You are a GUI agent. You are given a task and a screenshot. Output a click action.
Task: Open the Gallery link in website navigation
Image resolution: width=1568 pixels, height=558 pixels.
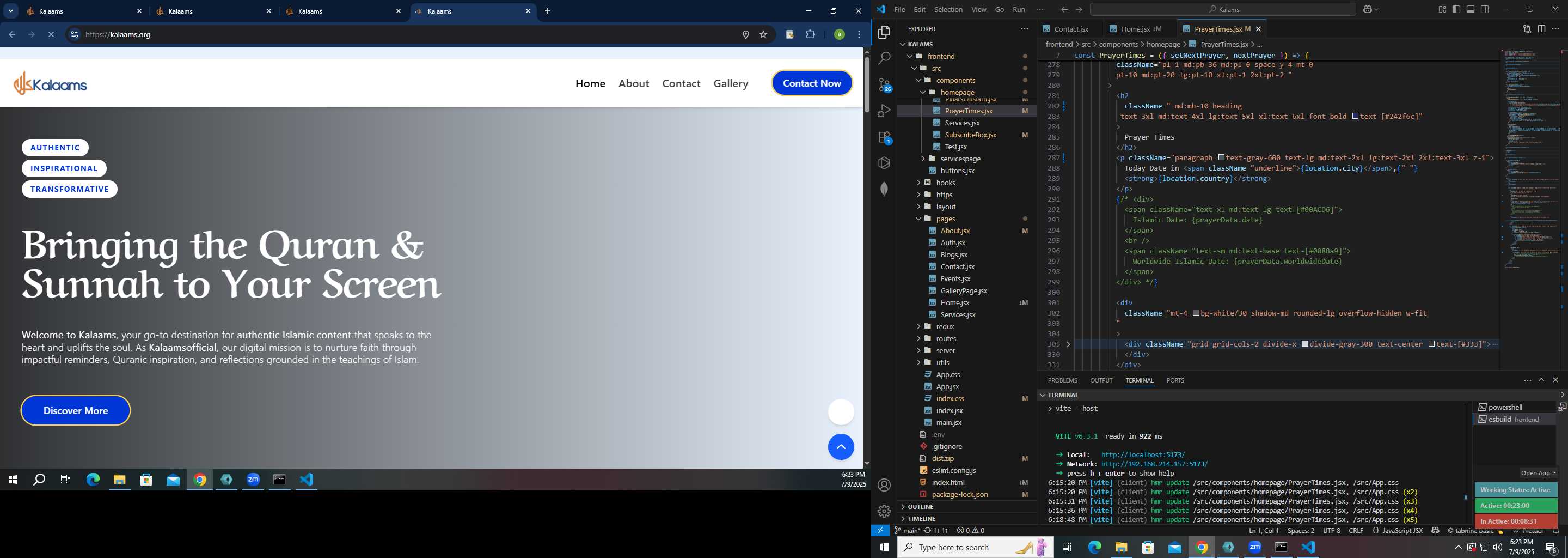[731, 83]
